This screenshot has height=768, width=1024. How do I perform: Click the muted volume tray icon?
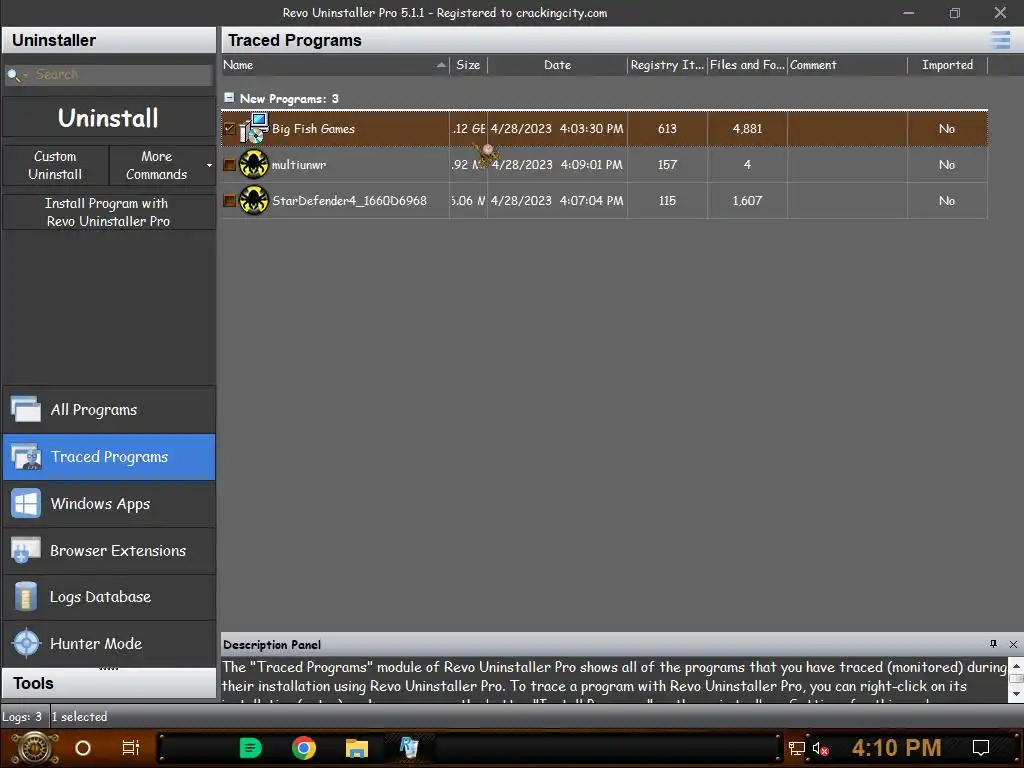pos(820,748)
